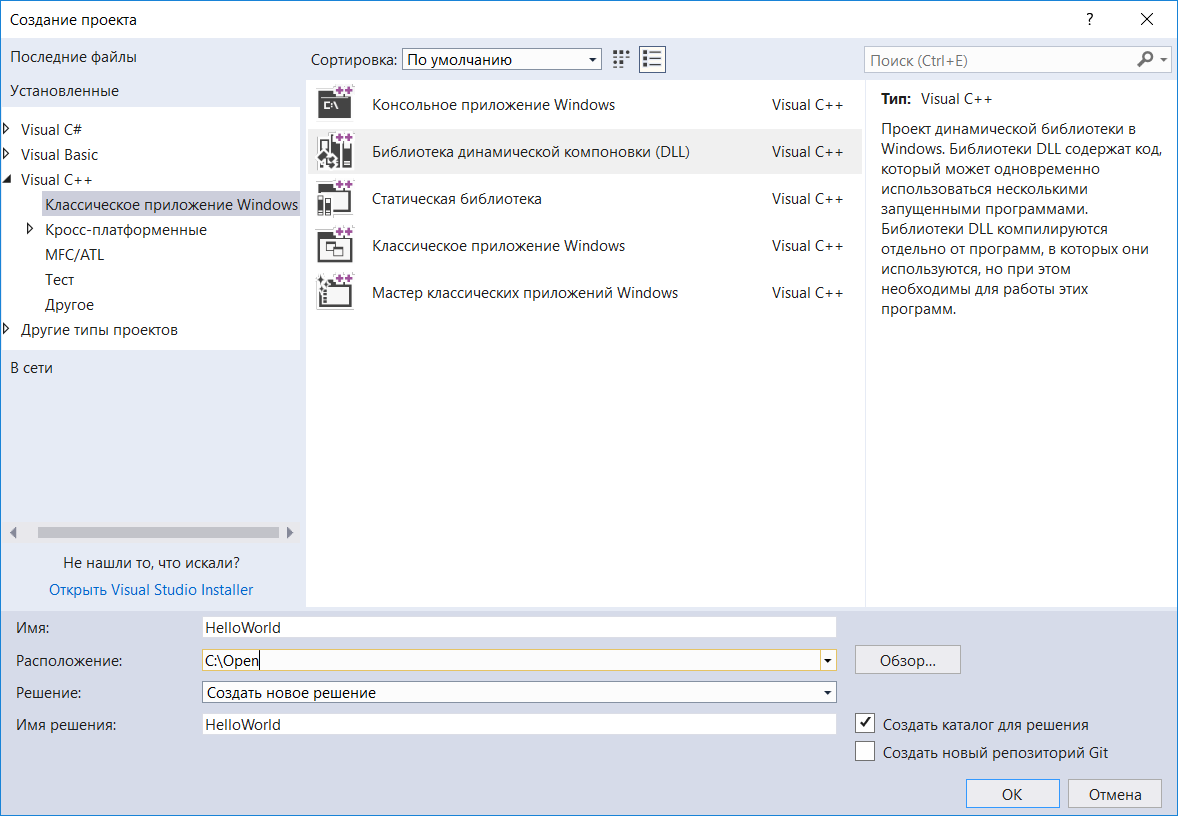Select the MFC/ATL tree item

point(74,255)
